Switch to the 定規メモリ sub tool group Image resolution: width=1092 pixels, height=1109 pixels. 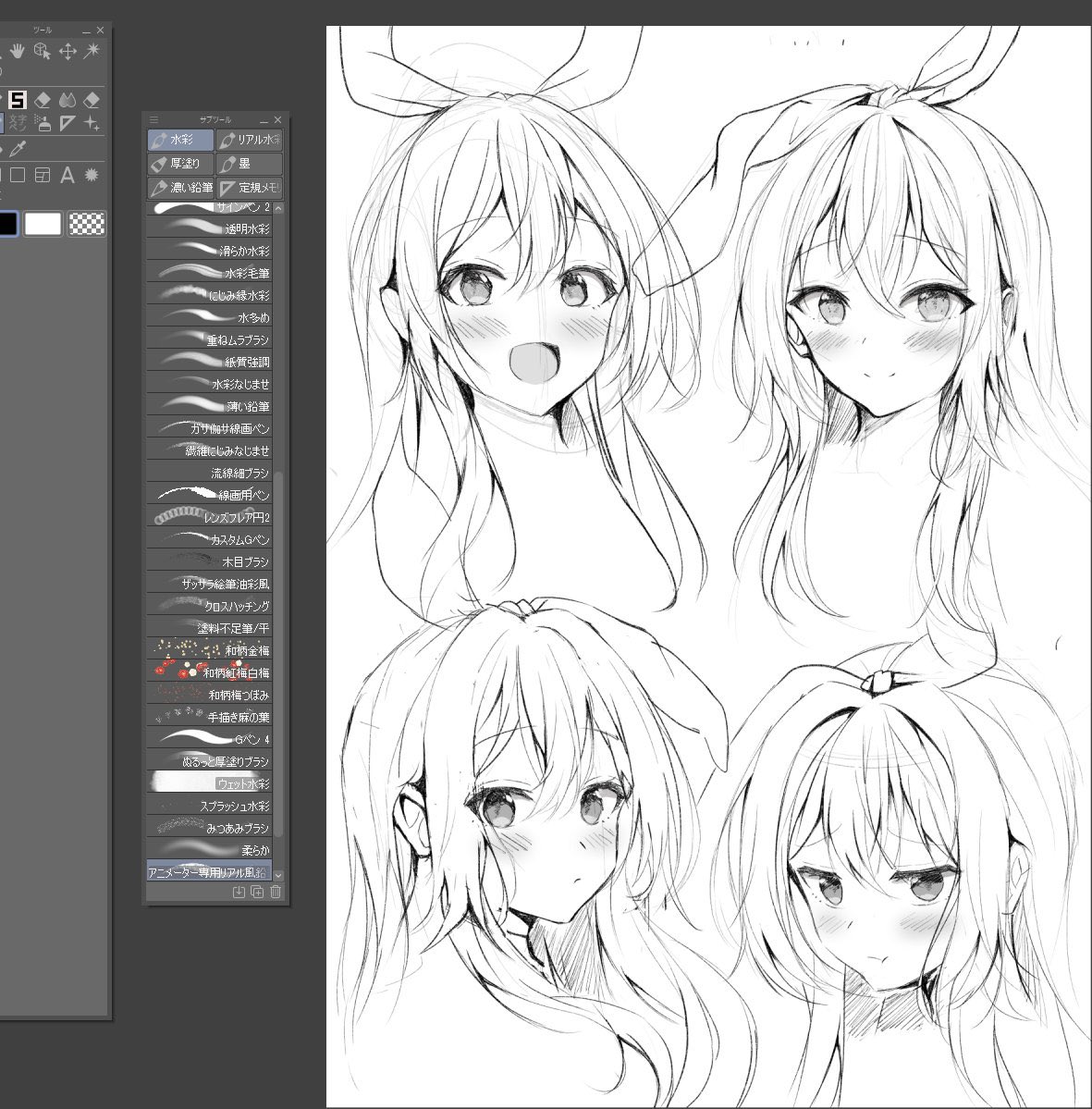coord(249,188)
